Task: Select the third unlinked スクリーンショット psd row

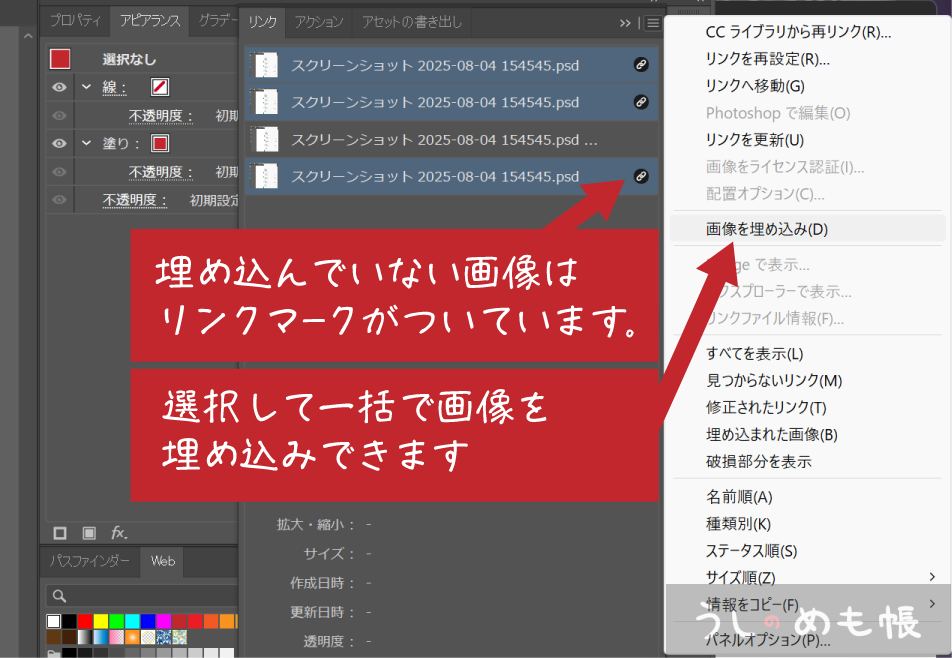Action: [440, 140]
